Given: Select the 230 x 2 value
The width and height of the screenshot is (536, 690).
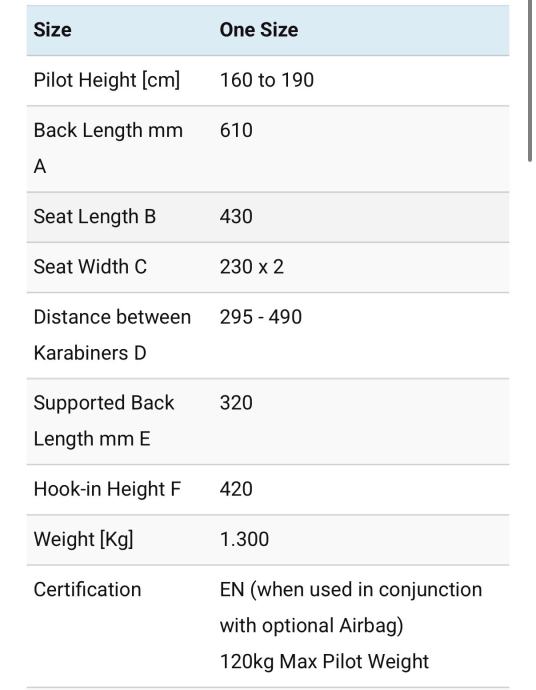Looking at the screenshot, I should click(252, 267).
